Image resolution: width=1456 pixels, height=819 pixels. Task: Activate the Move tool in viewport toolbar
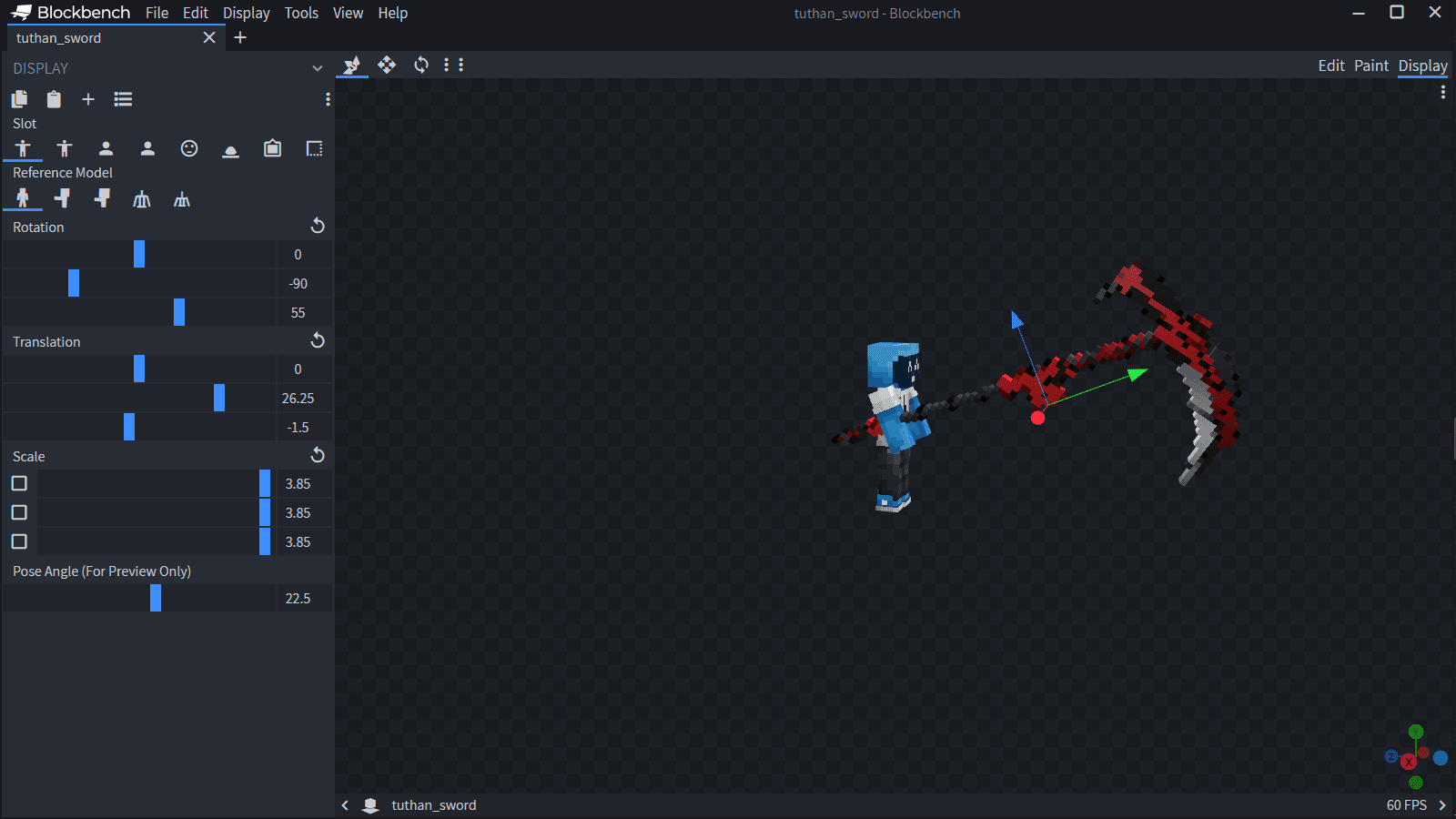387,65
